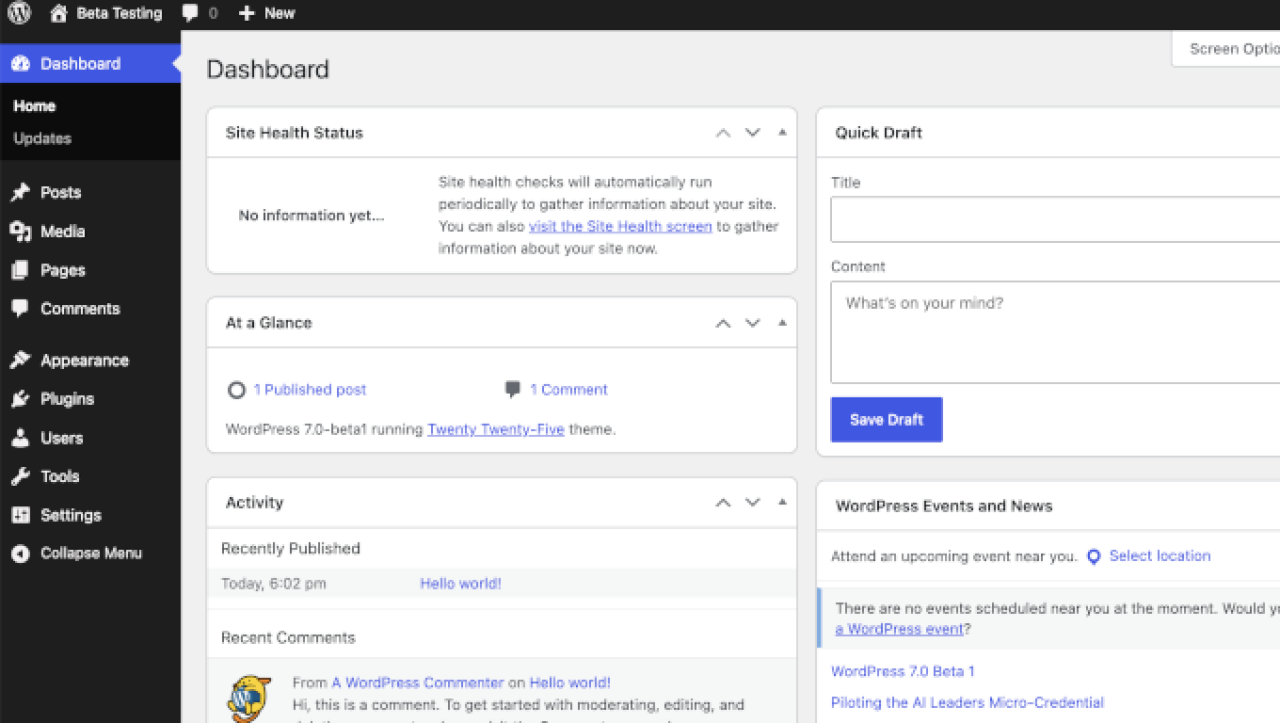Open Piloting the AI Leaders Micro-Credential link
The width and height of the screenshot is (1280, 723).
click(967, 703)
